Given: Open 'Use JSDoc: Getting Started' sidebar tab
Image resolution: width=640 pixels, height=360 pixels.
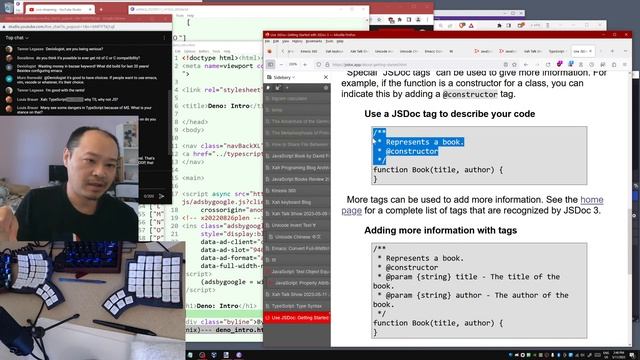Looking at the screenshot, I should coord(297,318).
